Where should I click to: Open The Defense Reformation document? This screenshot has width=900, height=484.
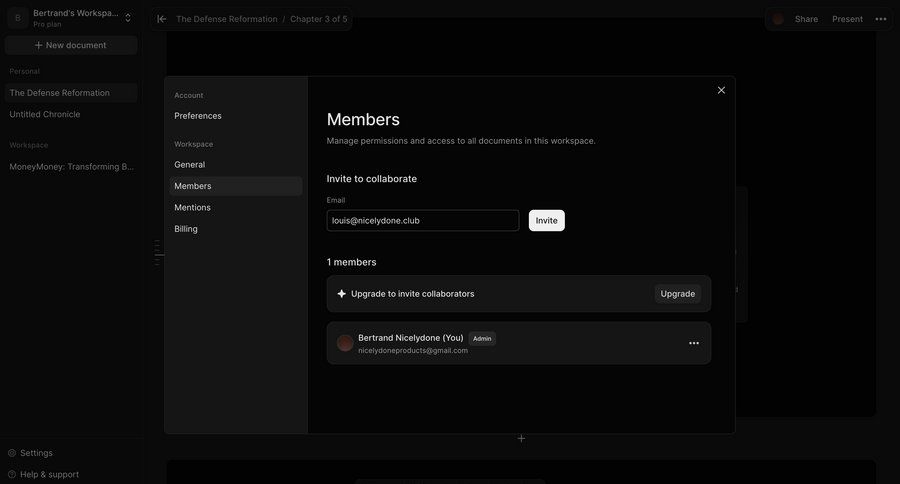click(x=71, y=92)
